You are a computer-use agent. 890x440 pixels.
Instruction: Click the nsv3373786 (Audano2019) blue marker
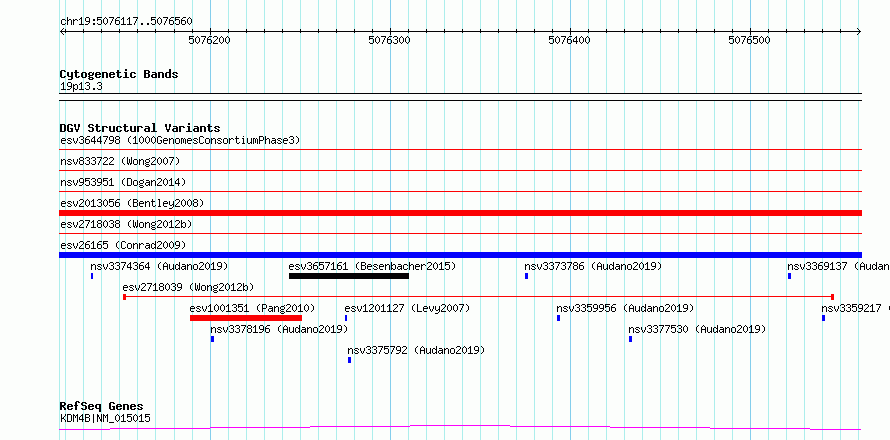tap(526, 276)
